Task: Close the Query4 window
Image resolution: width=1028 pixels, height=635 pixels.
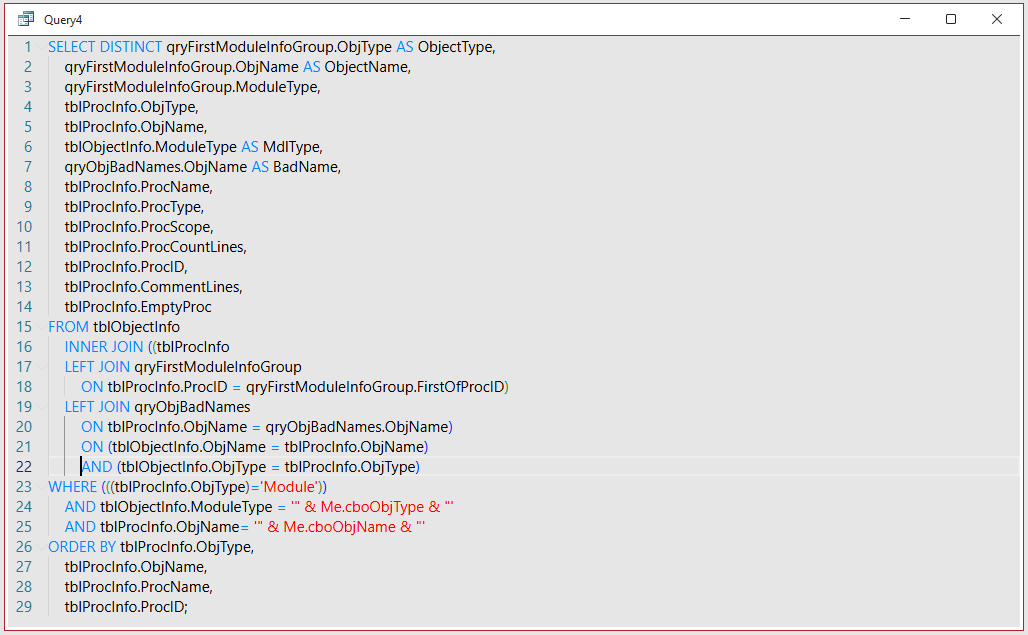Action: click(997, 19)
